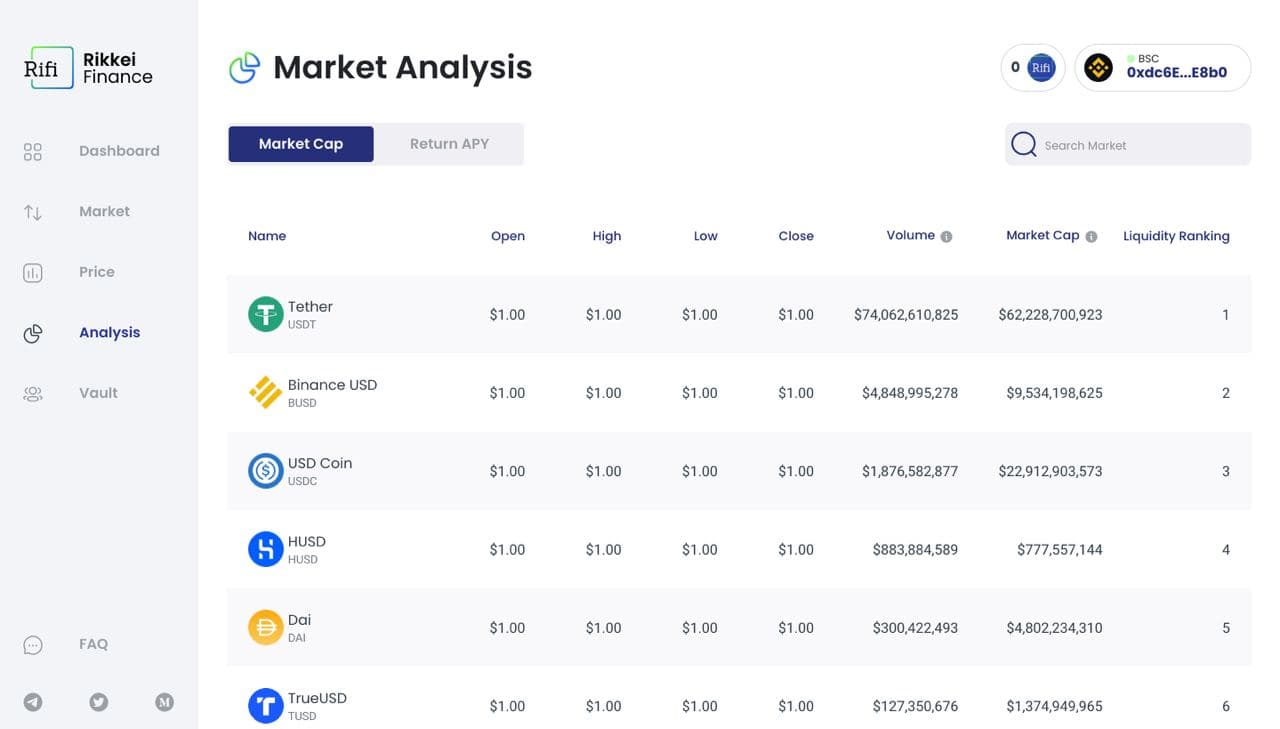Click the FAQ chat bubble icon
Viewport: 1280px width, 729px height.
click(33, 645)
